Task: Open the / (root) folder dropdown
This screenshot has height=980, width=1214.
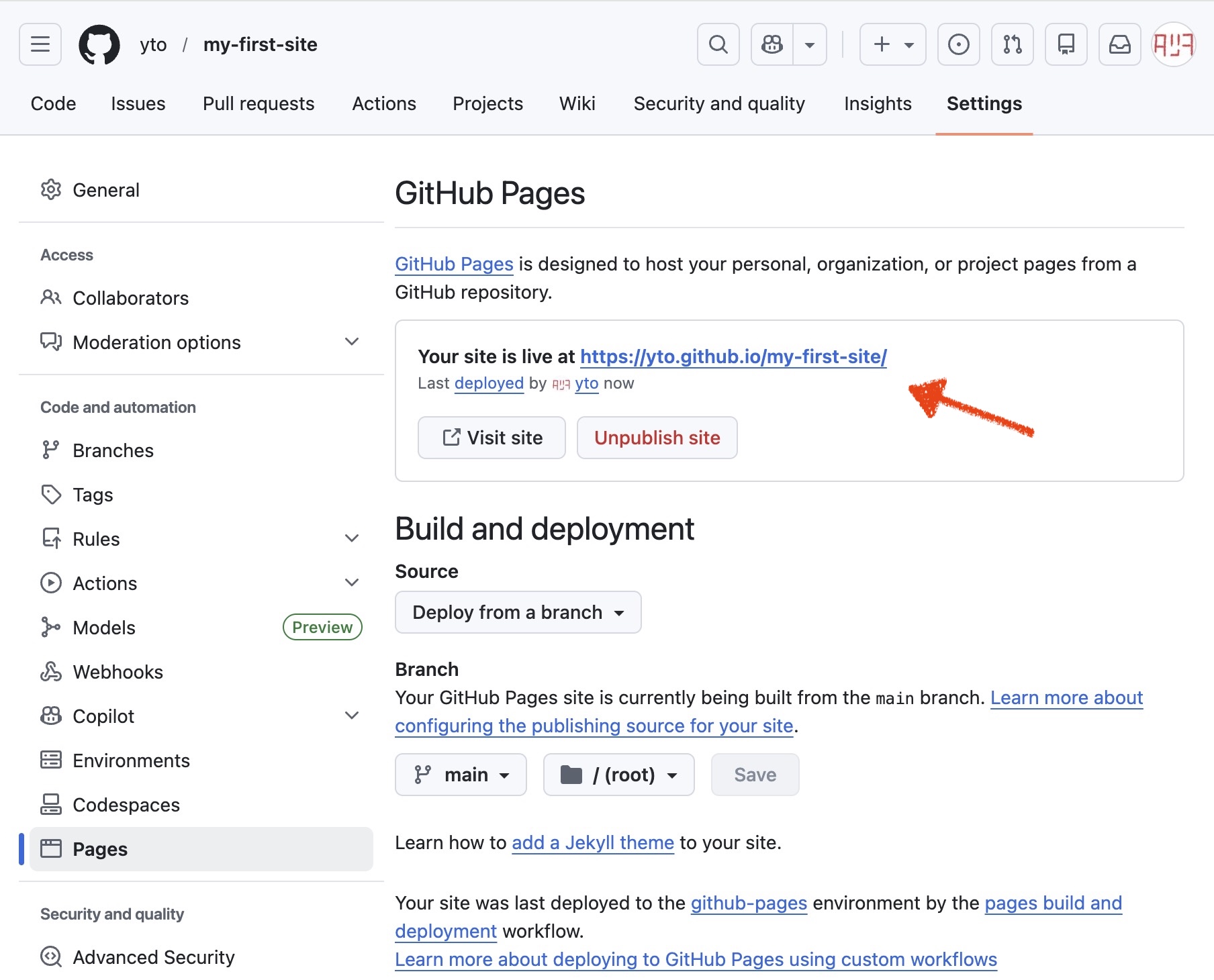Action: tap(618, 775)
